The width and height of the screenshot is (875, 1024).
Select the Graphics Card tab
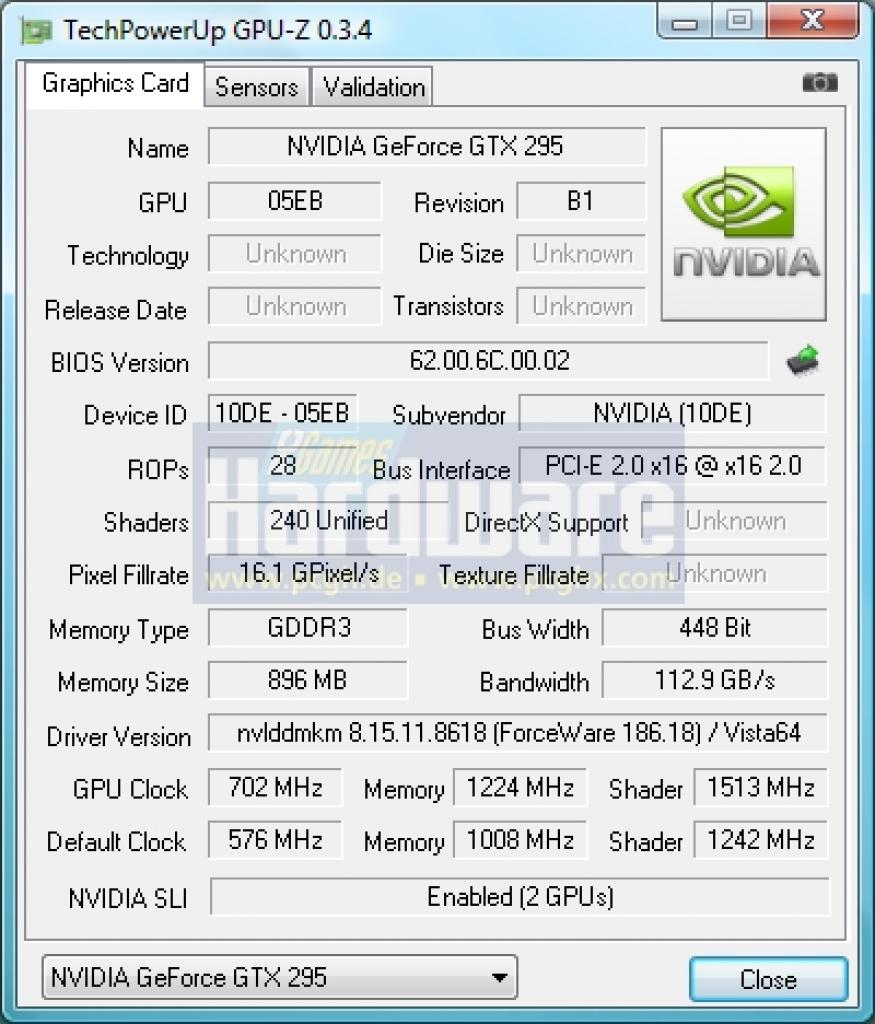[x=116, y=84]
